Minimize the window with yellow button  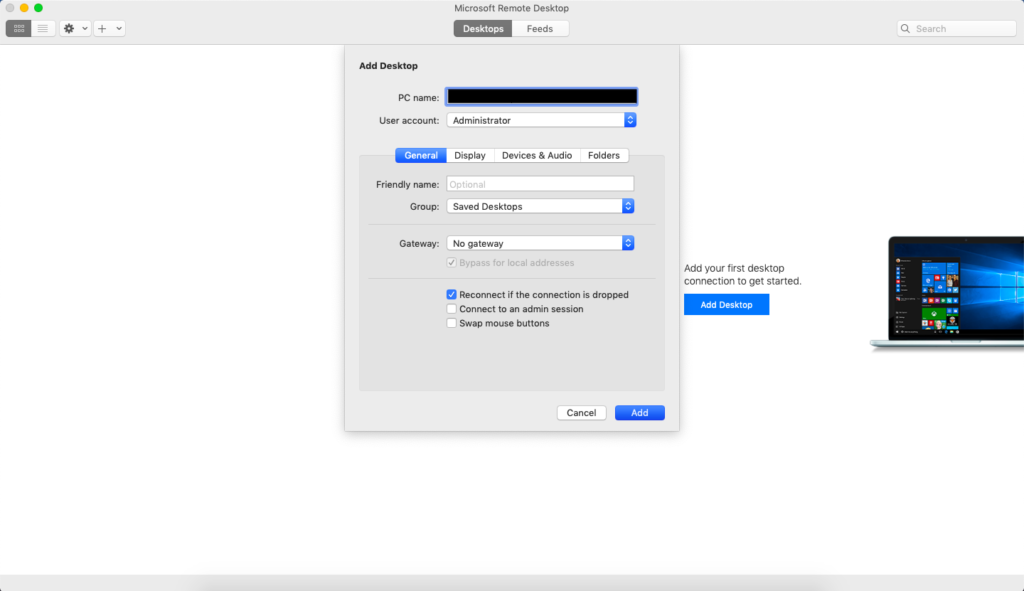click(24, 8)
